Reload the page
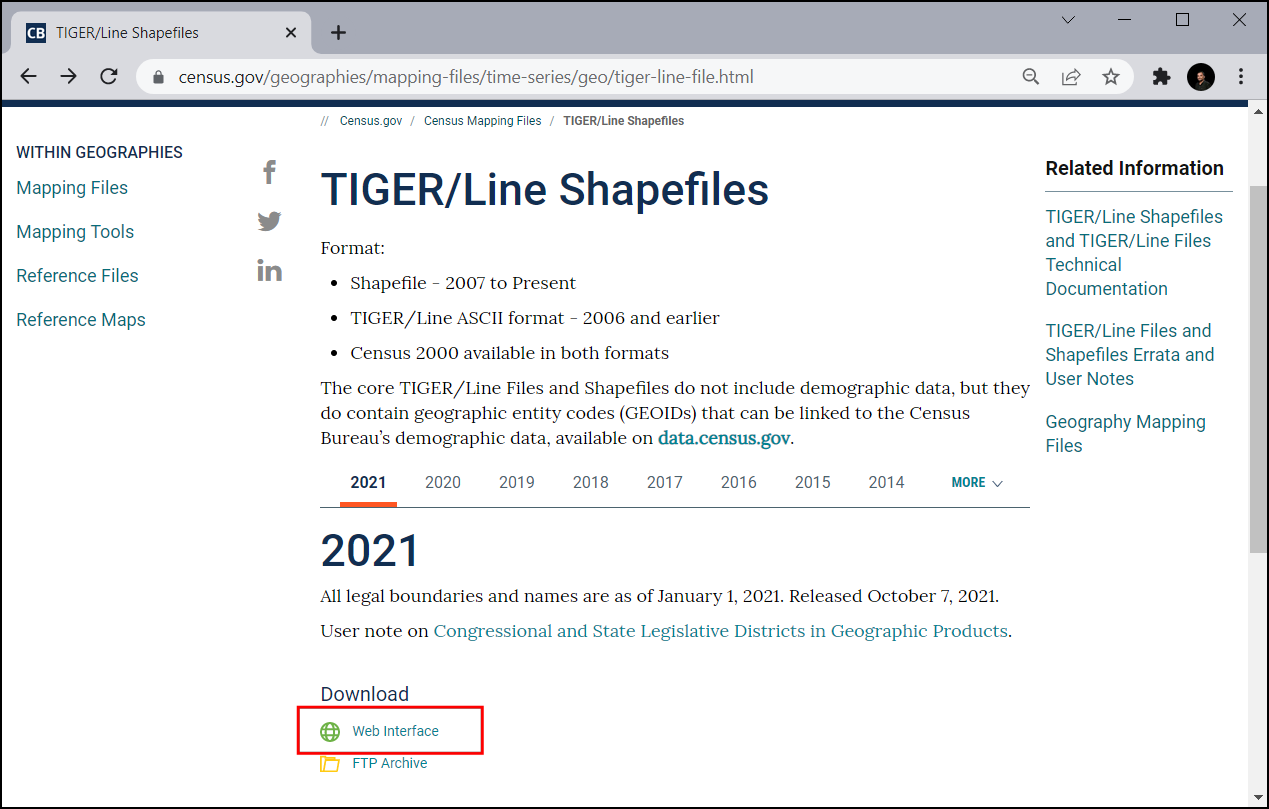The image size is (1269, 809). click(x=109, y=77)
